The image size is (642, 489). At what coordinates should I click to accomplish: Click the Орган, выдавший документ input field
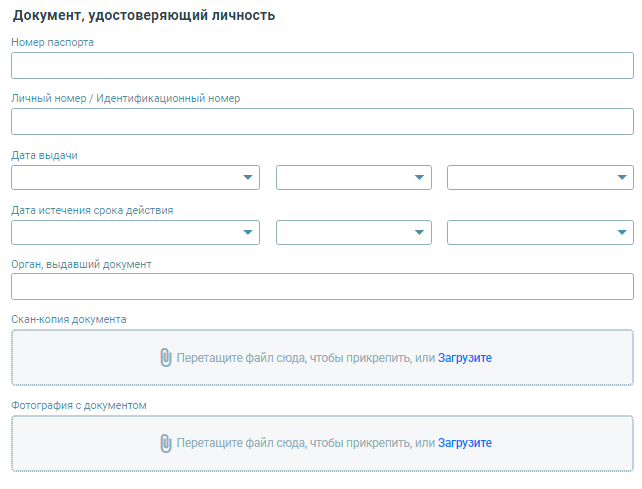coord(322,287)
